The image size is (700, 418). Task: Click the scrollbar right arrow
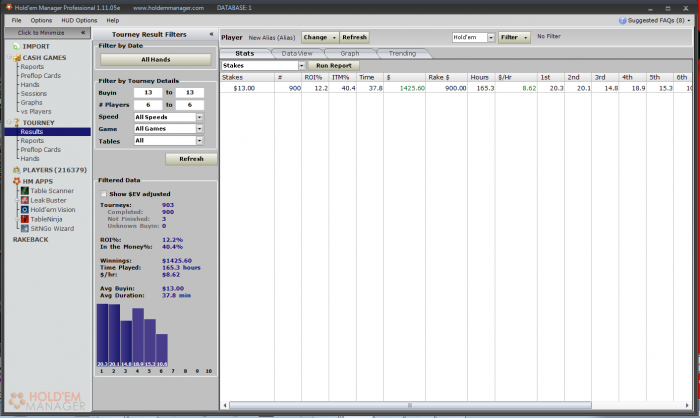[687, 405]
